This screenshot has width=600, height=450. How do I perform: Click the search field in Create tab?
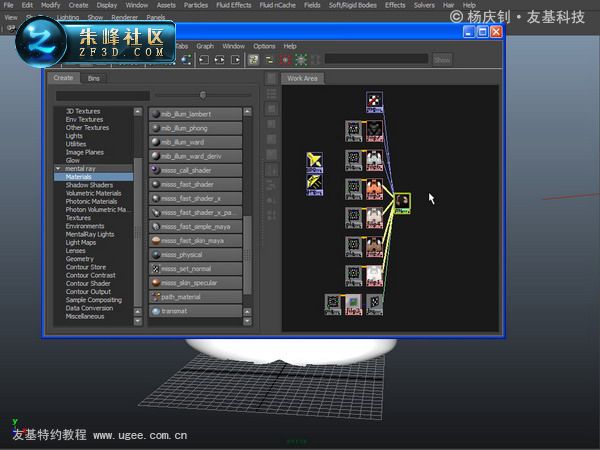pyautogui.click(x=103, y=95)
